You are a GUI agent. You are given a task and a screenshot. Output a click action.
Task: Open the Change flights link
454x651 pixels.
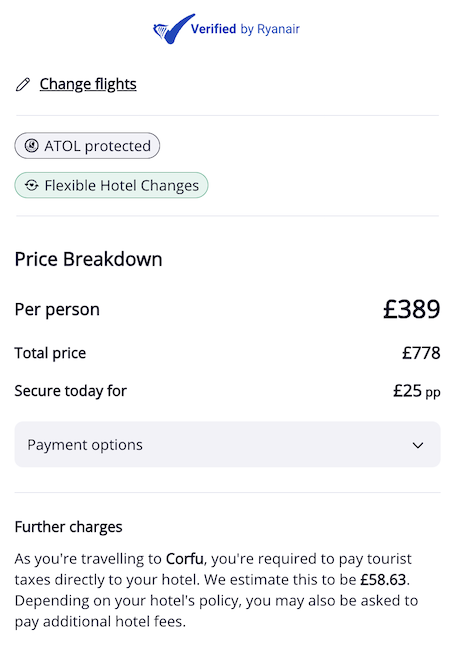[x=88, y=84]
